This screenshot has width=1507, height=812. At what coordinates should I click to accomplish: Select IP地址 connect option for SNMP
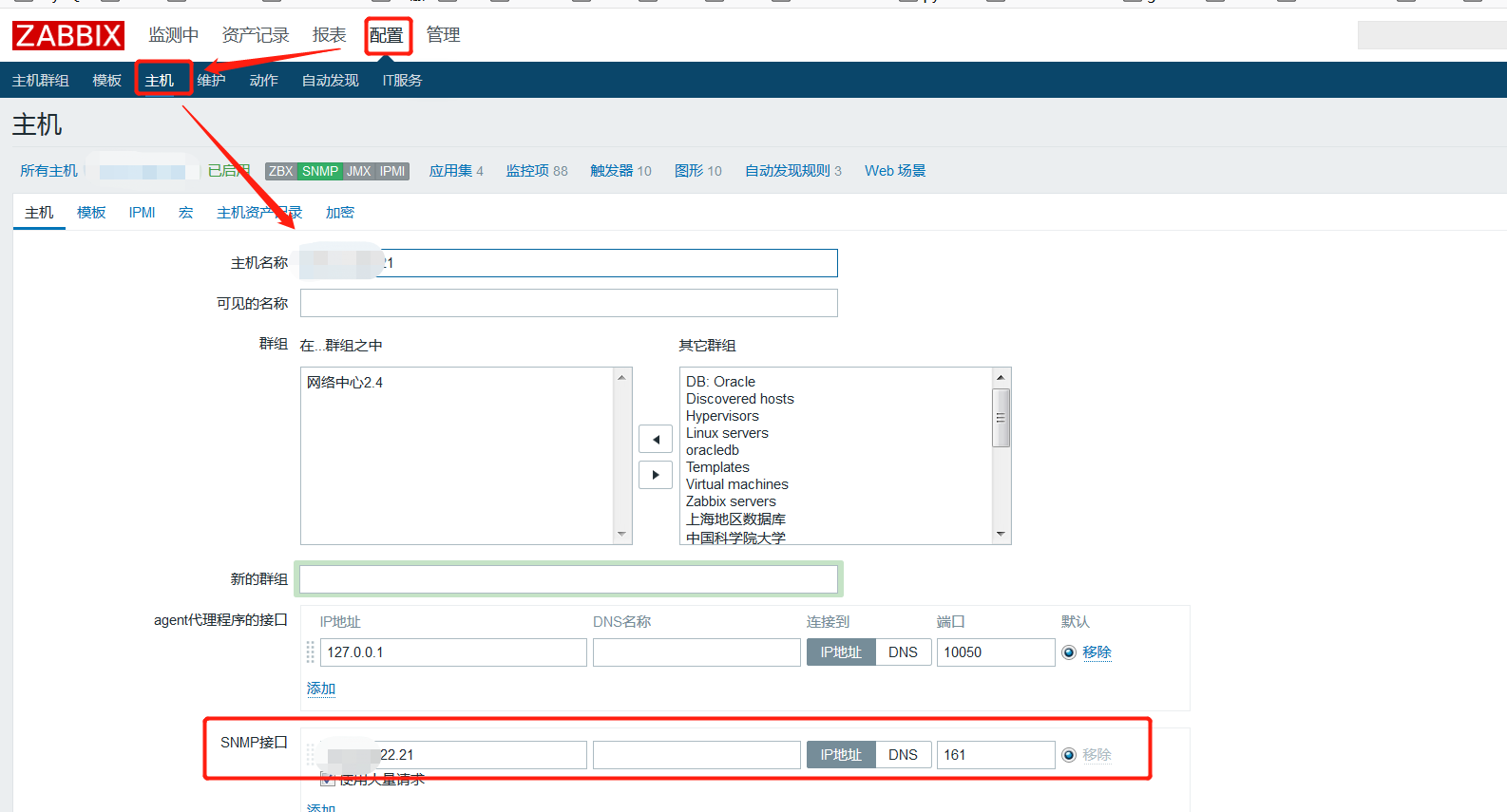click(841, 755)
